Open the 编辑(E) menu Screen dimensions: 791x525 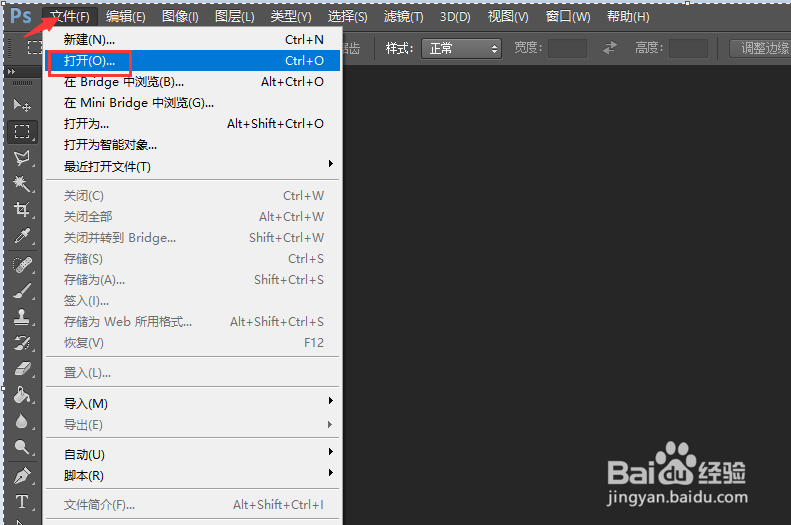(x=126, y=17)
